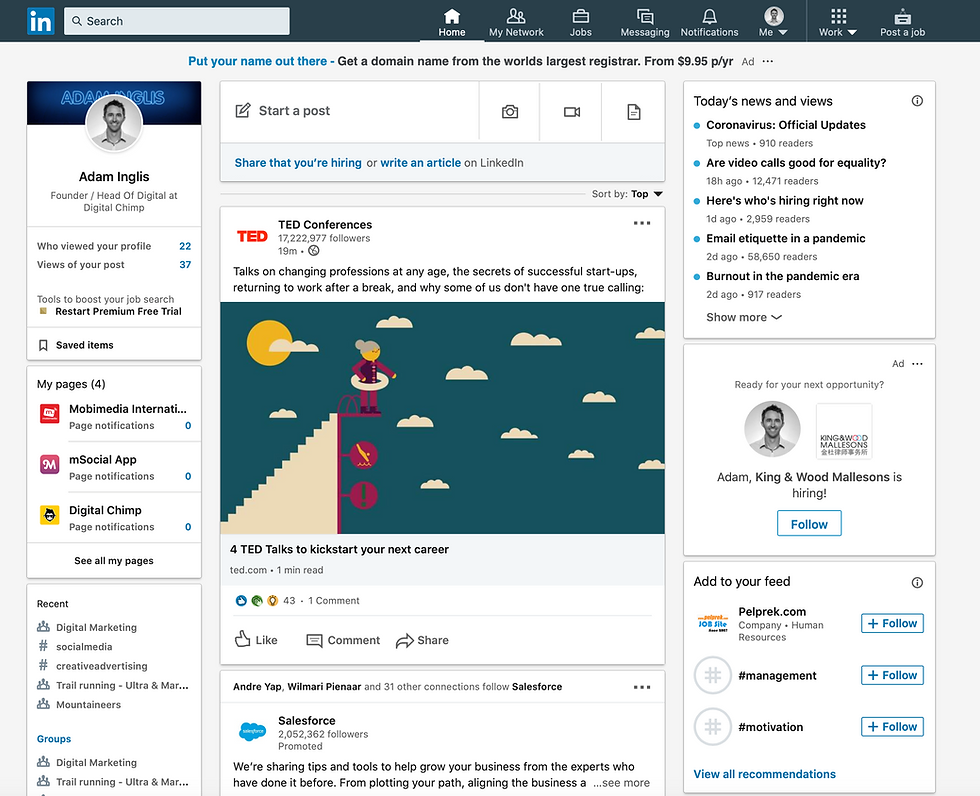Open socialmedia hashtag under Recent
980x796 pixels.
pyautogui.click(x=84, y=647)
